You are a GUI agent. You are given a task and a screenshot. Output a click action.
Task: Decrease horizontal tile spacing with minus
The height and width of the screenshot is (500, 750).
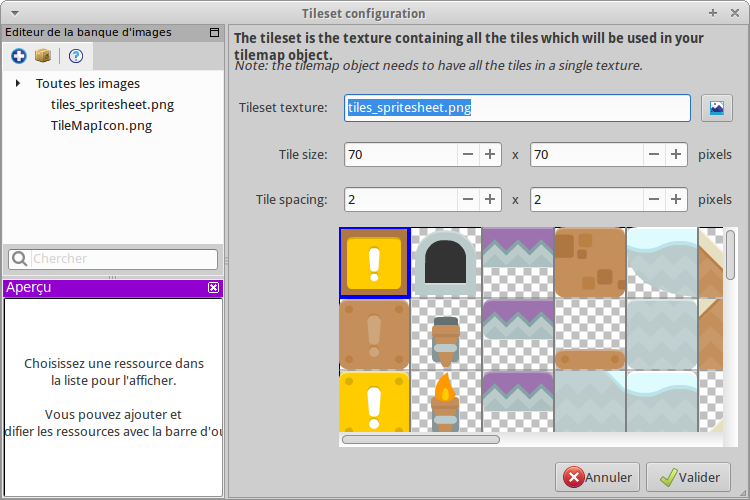(468, 200)
